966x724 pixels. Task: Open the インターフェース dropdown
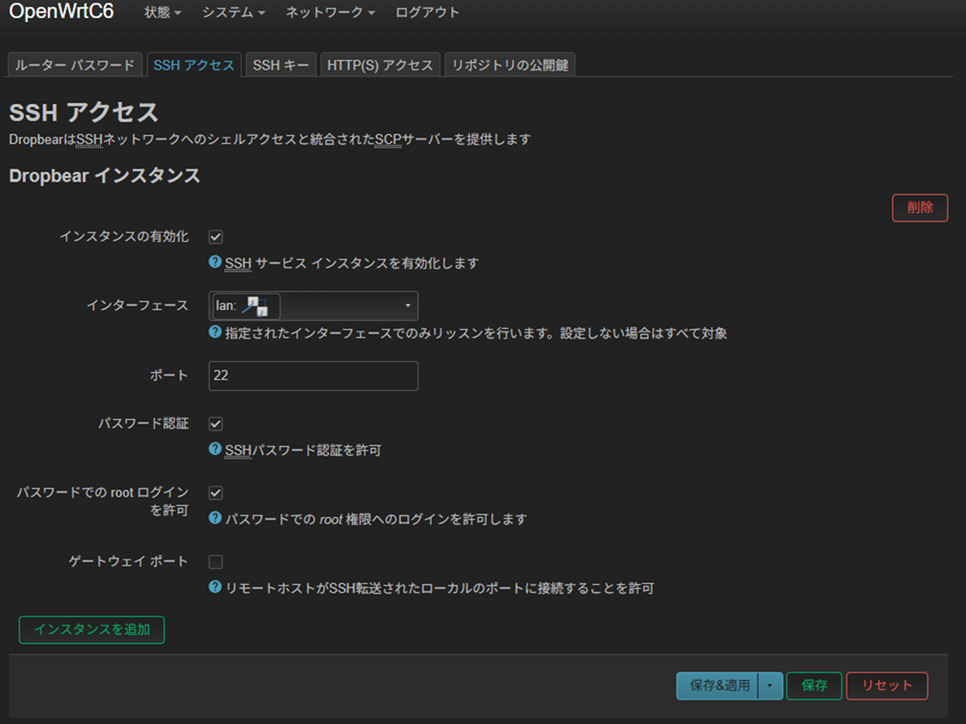tap(314, 306)
